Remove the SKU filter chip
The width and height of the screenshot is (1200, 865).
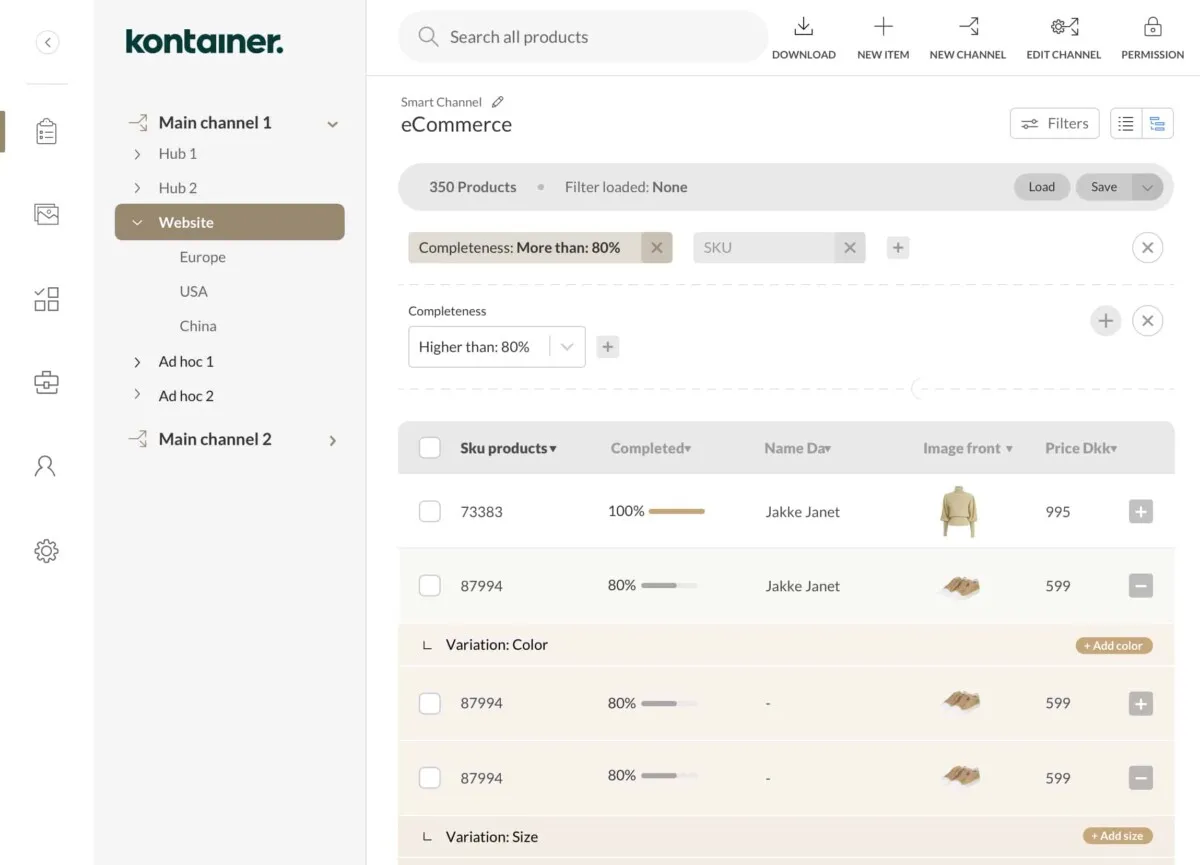point(849,248)
